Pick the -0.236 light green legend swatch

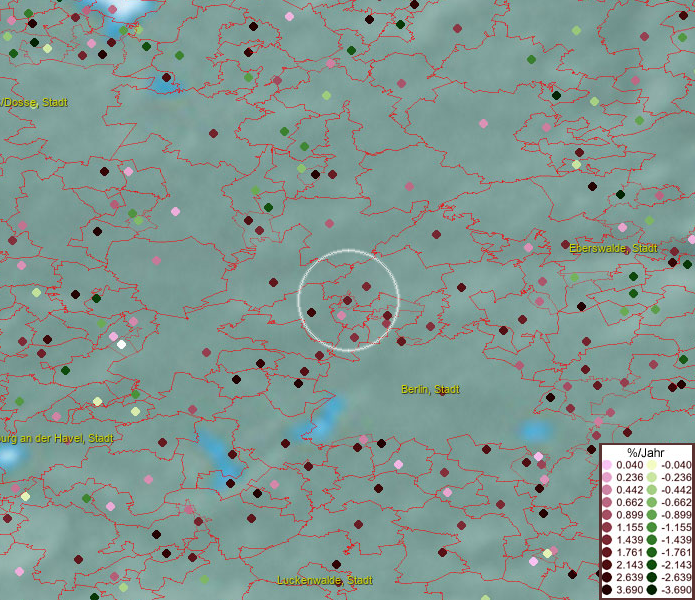pos(652,477)
